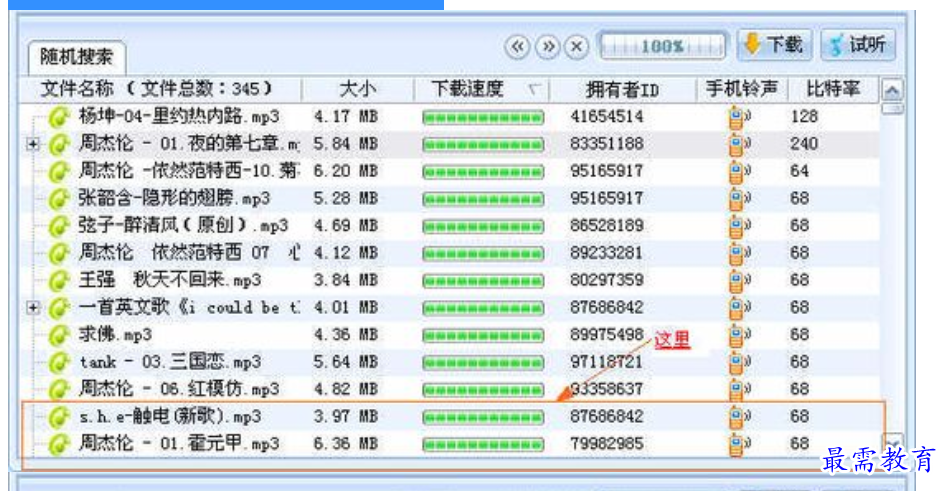
Task: Expand the 周杰伦 - 01.夜的第七章 row
Action: [33, 144]
